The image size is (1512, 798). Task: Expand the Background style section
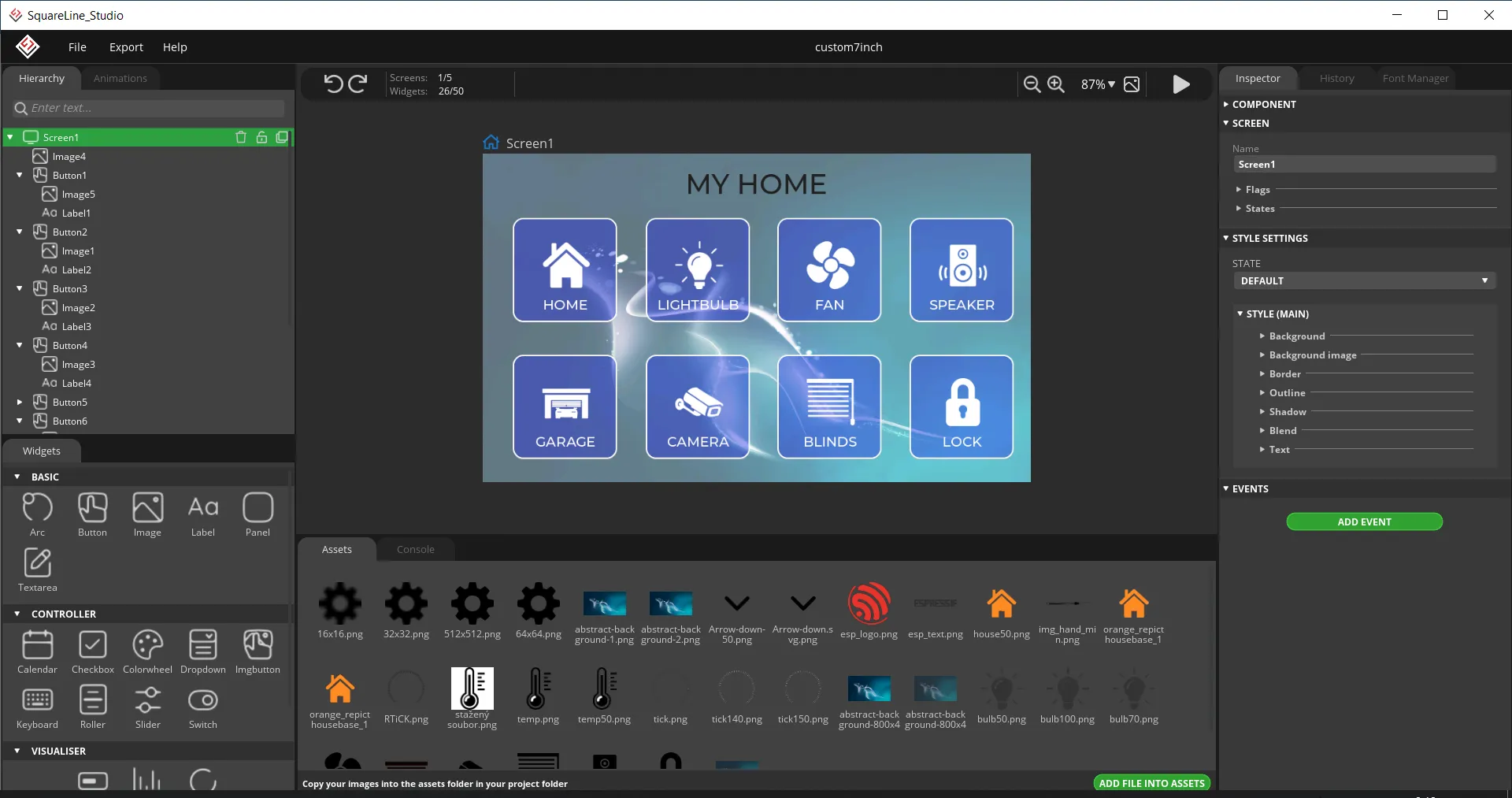tap(1296, 336)
